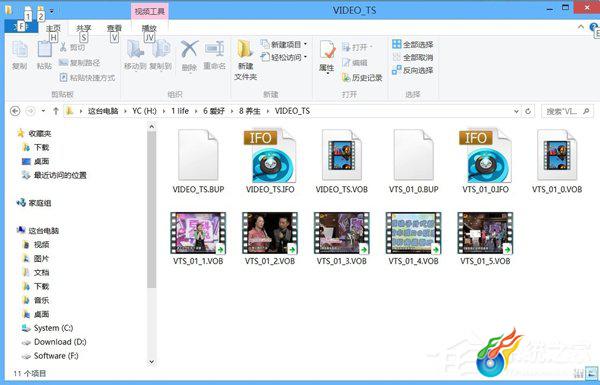Image resolution: width=600 pixels, height=385 pixels.
Task: Open System (C:) in navigation pane
Action: (53, 328)
